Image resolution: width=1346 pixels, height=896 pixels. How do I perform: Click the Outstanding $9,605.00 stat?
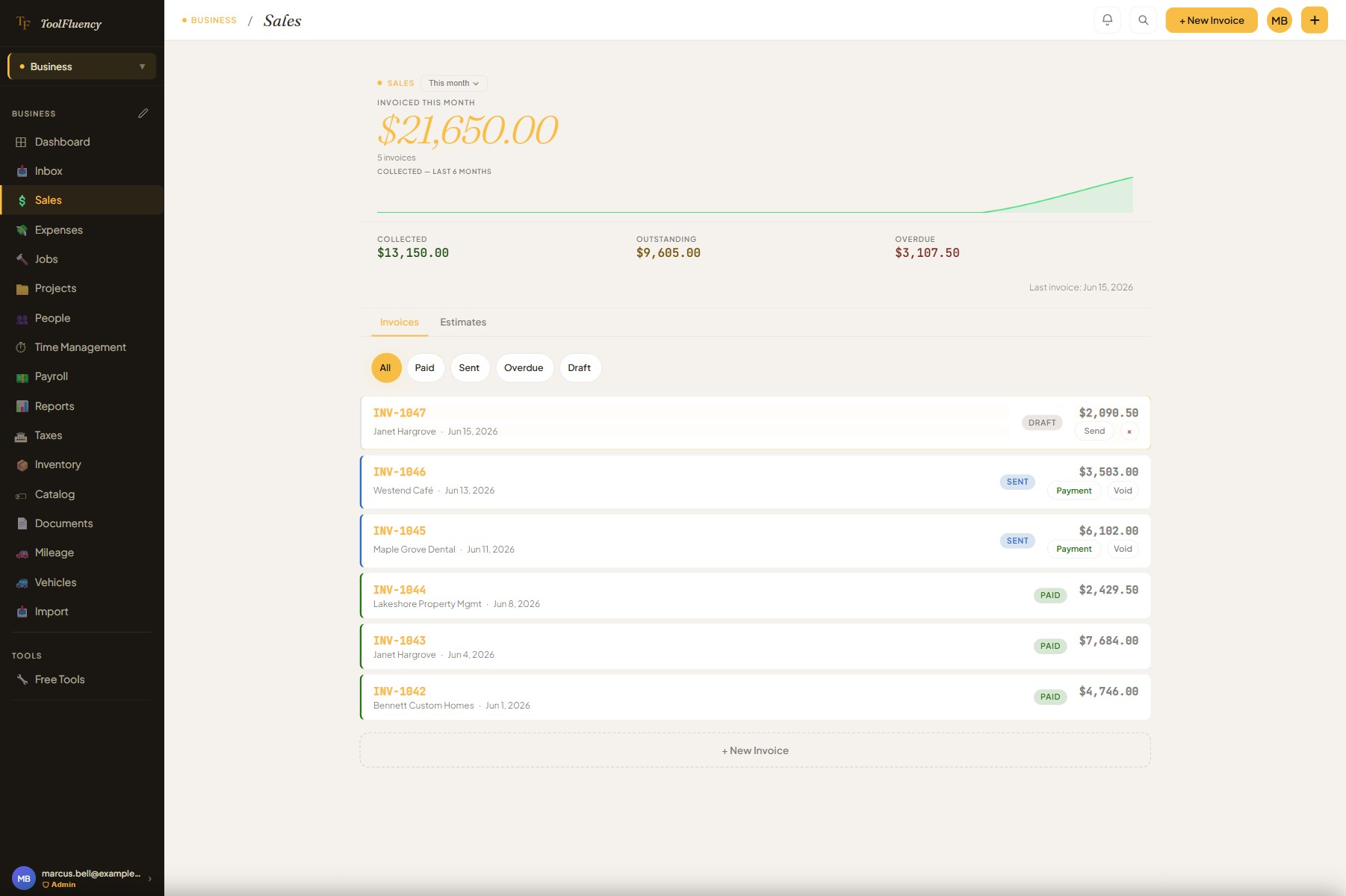668,247
